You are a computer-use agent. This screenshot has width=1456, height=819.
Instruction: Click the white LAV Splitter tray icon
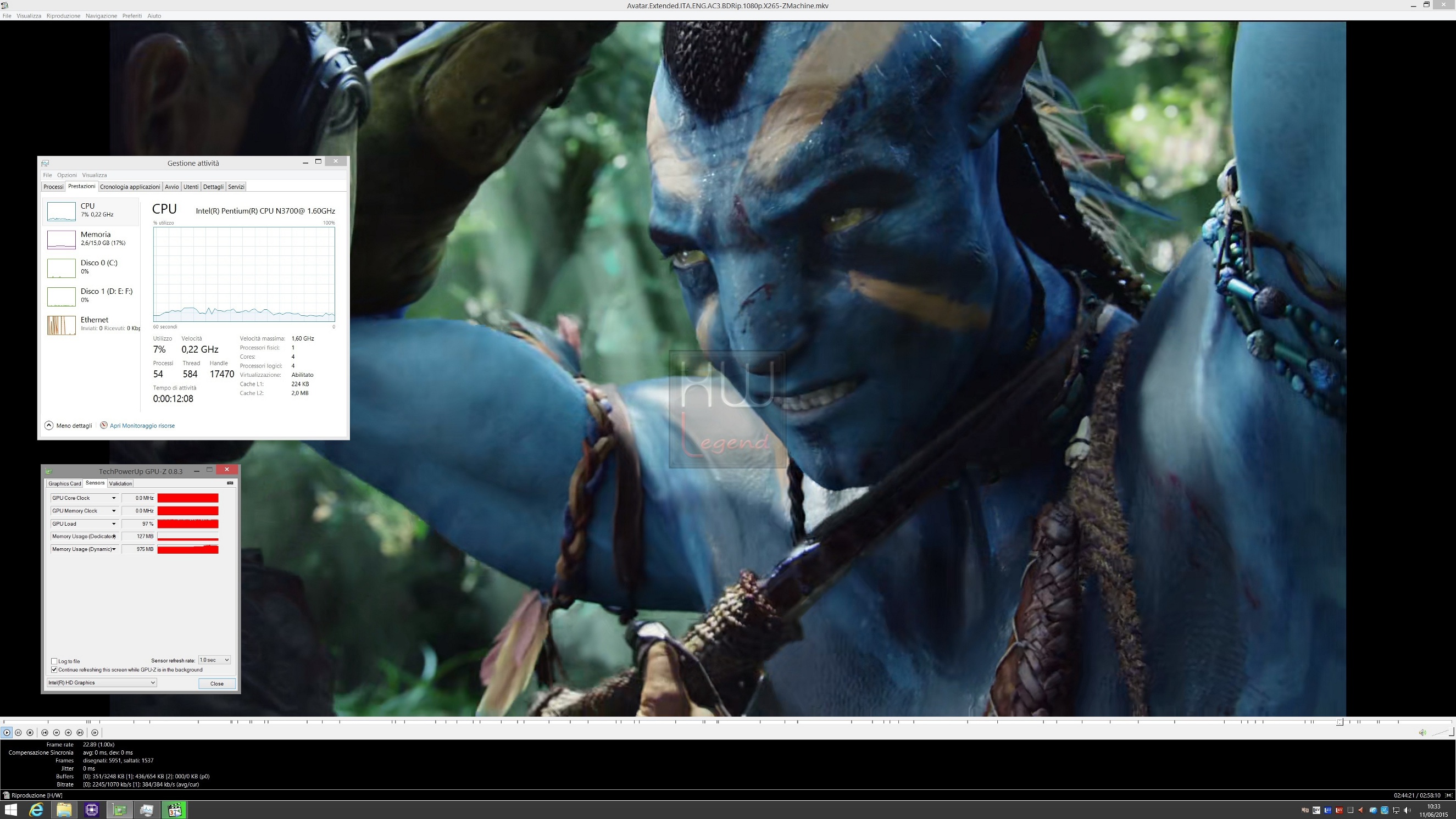pyautogui.click(x=1317, y=811)
